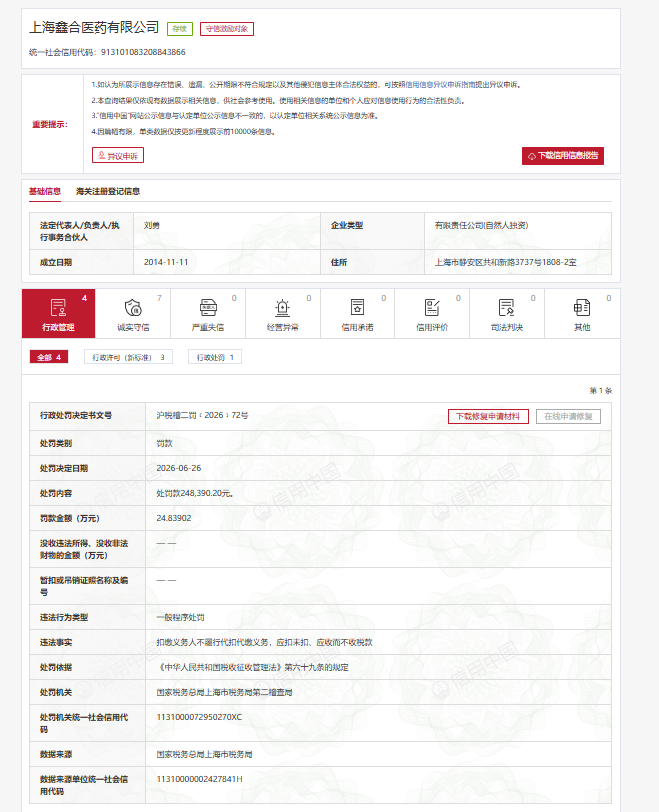Click the 一般程序处罚 value
The width and height of the screenshot is (659, 812).
(x=180, y=617)
